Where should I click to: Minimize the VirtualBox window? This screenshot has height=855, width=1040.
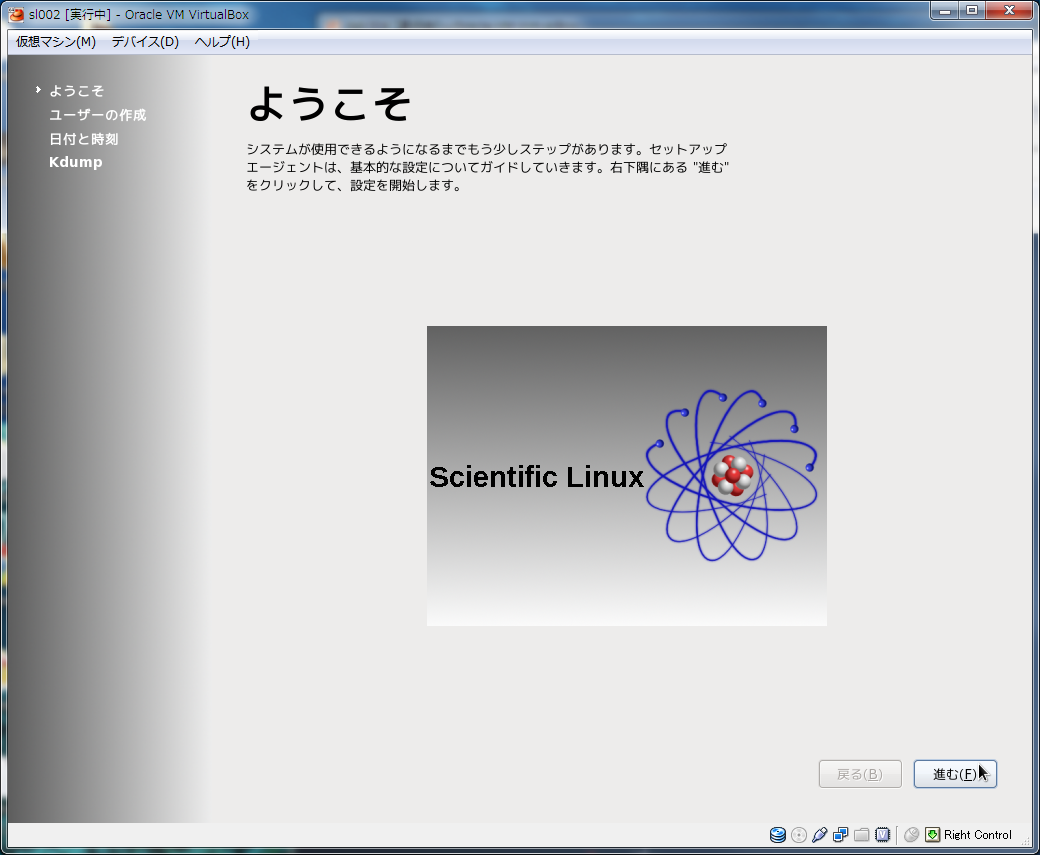point(944,11)
